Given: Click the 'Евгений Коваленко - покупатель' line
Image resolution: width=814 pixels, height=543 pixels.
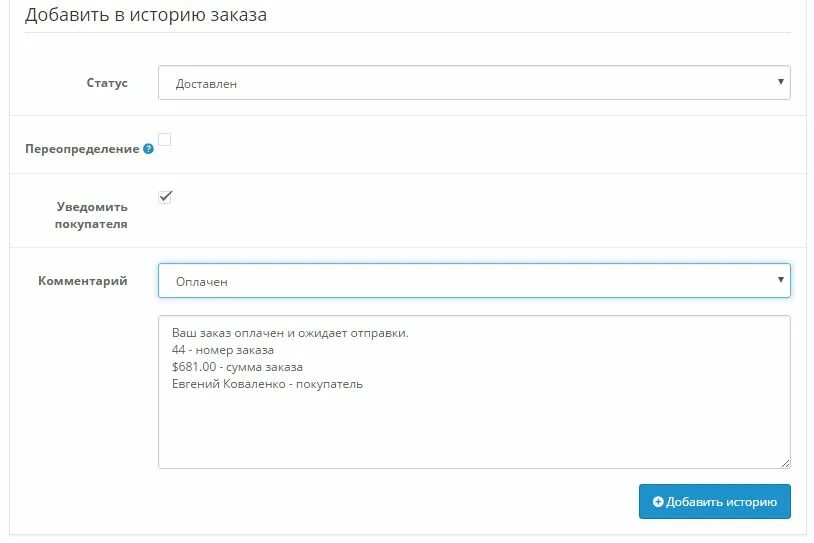Looking at the screenshot, I should [x=267, y=384].
